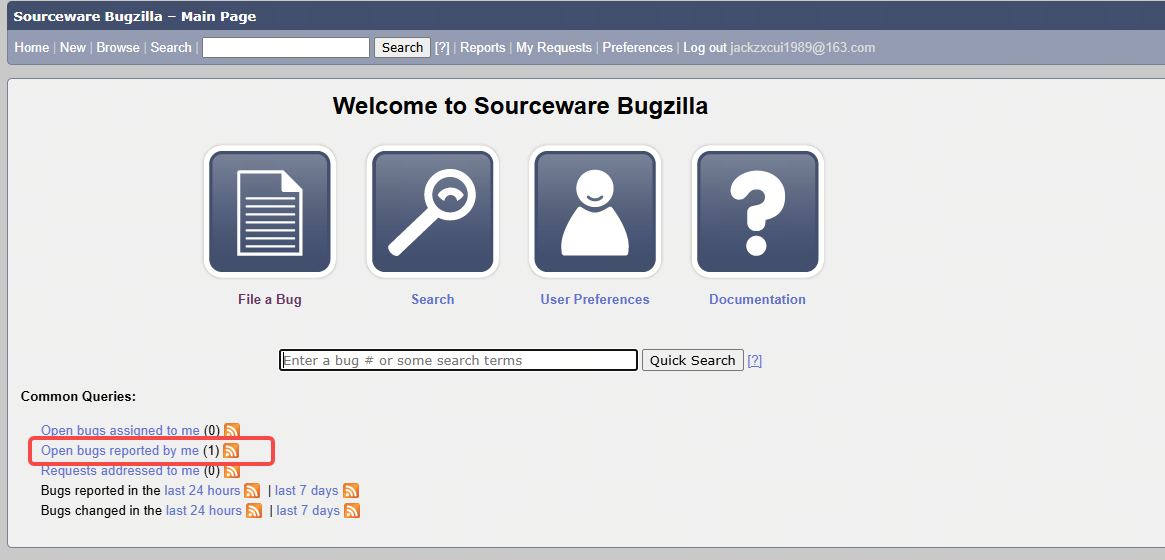This screenshot has height=560, width=1165.
Task: Focus the header search text field
Action: click(x=286, y=48)
